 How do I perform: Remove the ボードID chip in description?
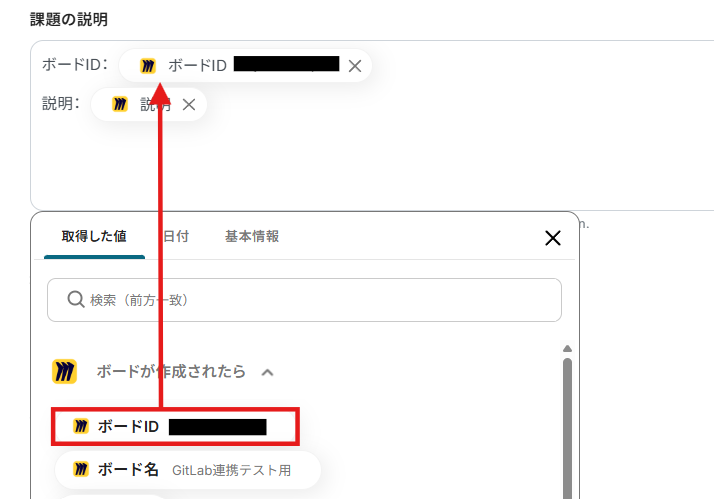355,66
